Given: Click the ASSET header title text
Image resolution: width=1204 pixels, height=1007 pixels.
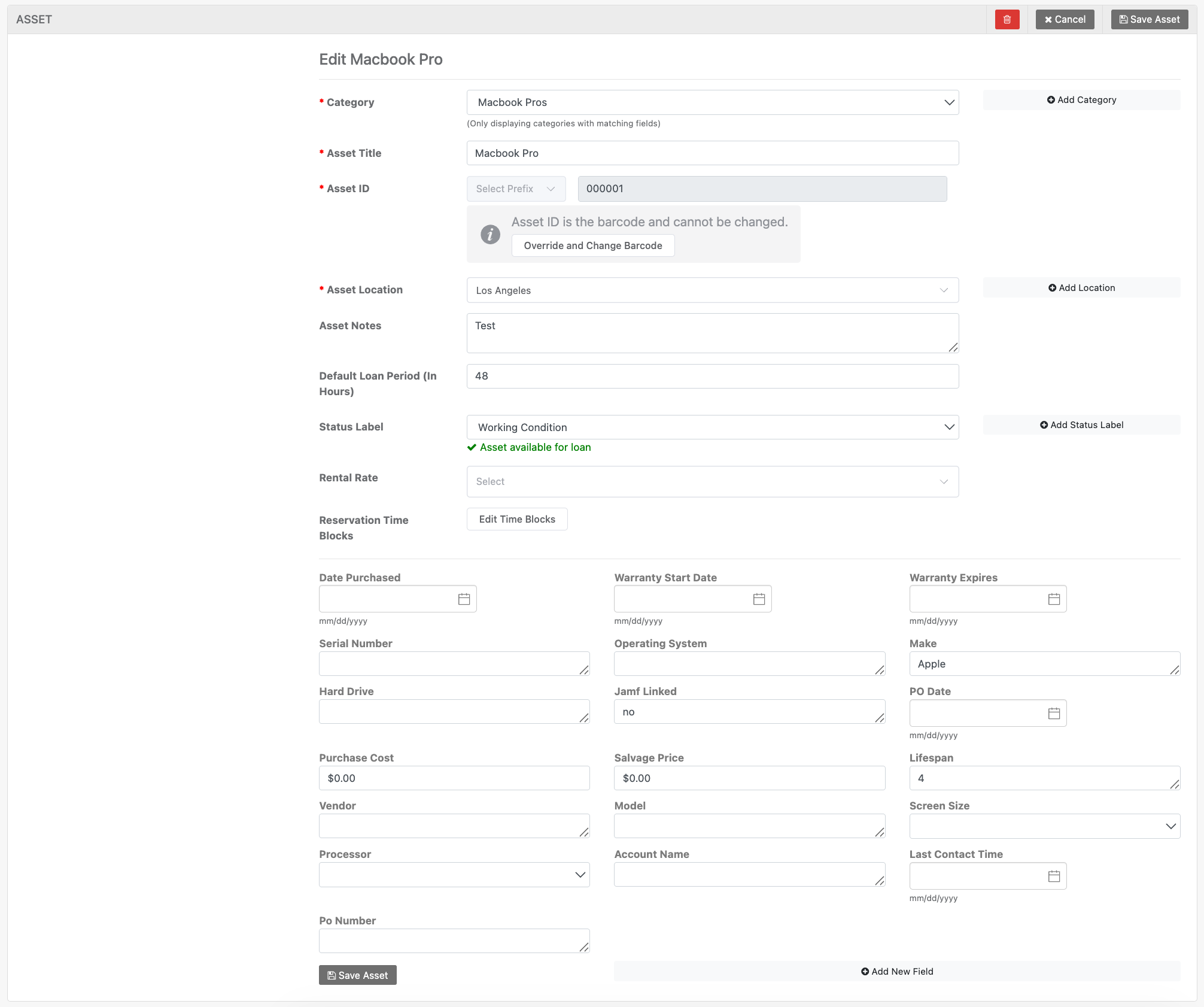Looking at the screenshot, I should tap(34, 19).
